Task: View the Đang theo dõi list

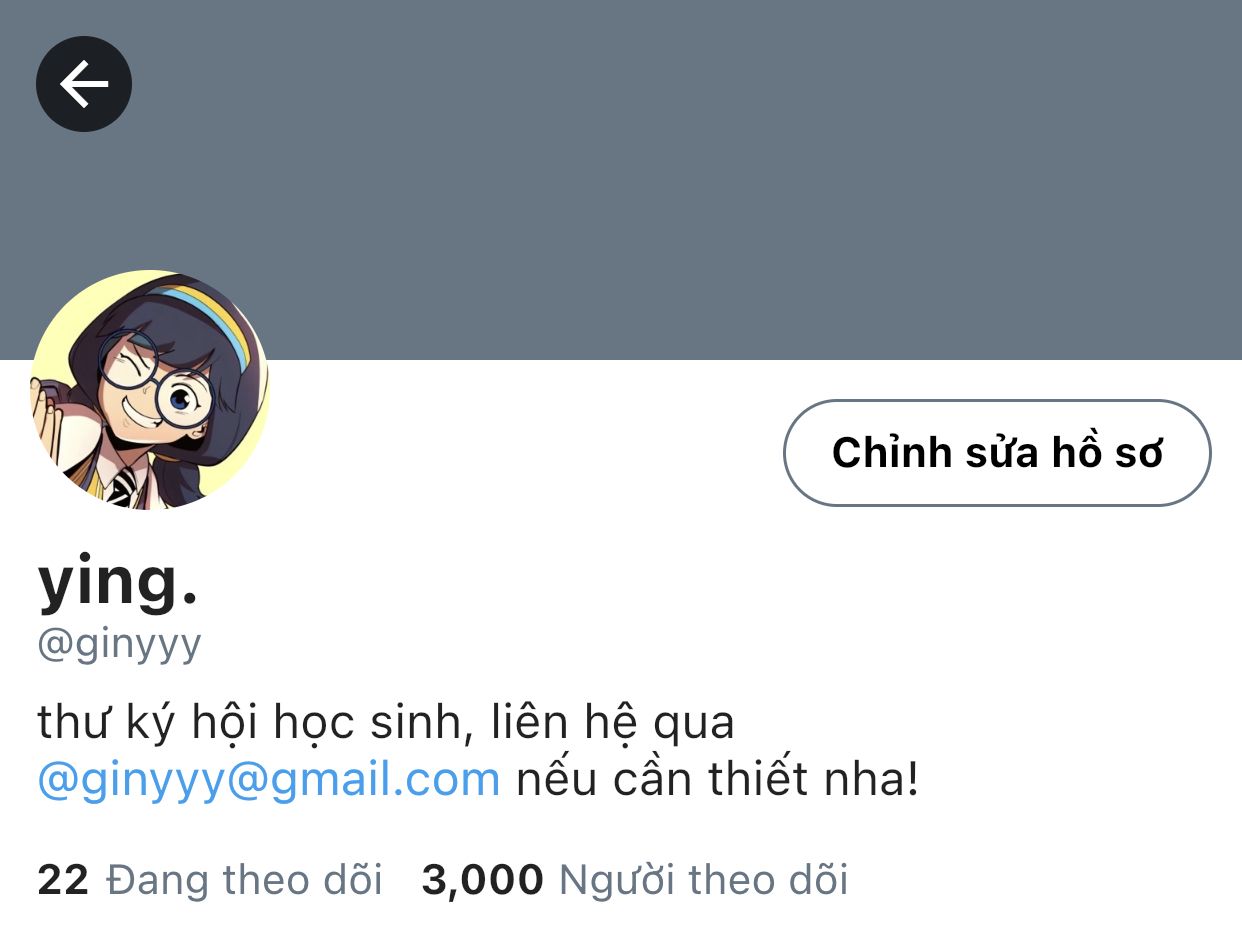Action: coord(244,880)
